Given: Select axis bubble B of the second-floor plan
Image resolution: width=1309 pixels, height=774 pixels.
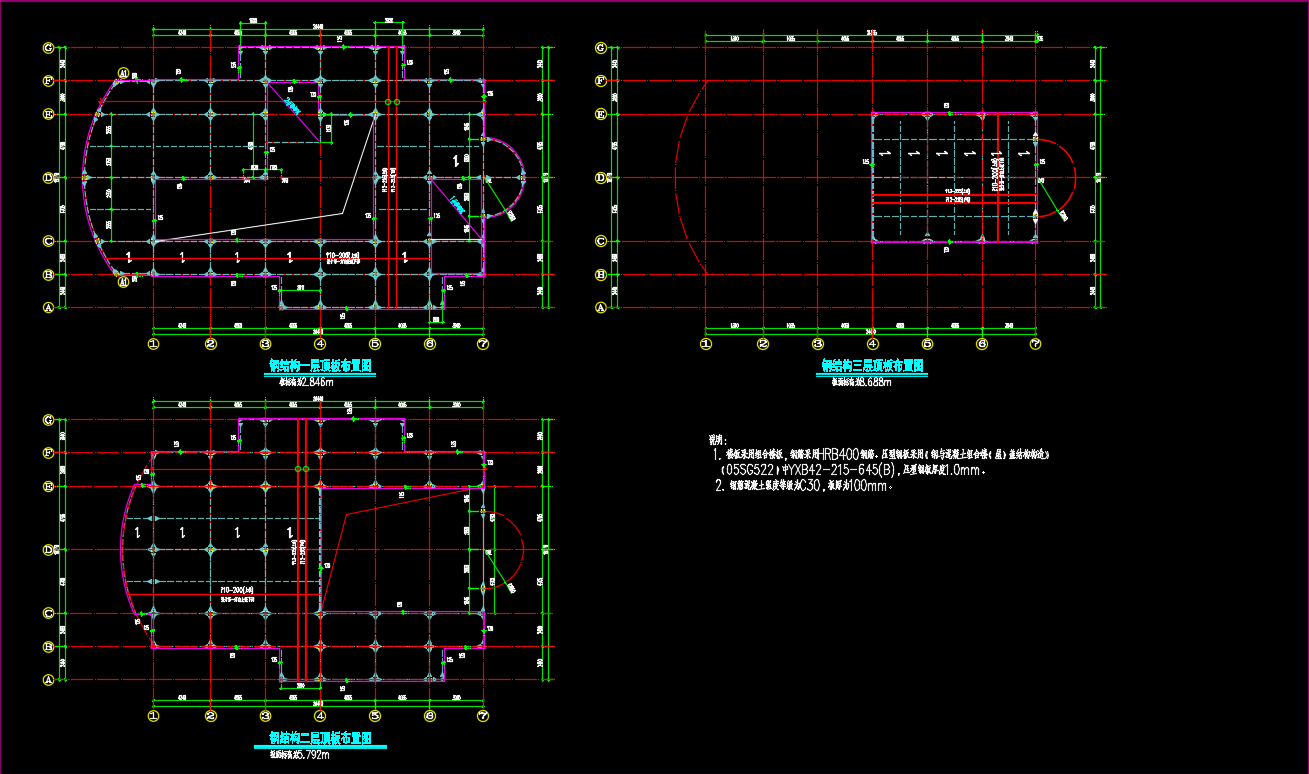Looking at the screenshot, I should click(47, 647).
